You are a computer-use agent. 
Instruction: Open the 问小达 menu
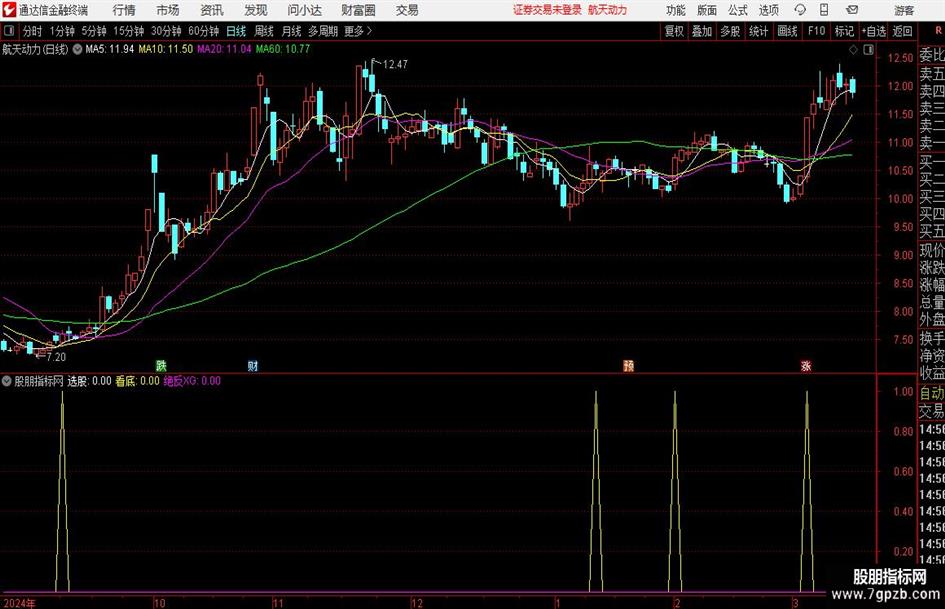304,10
